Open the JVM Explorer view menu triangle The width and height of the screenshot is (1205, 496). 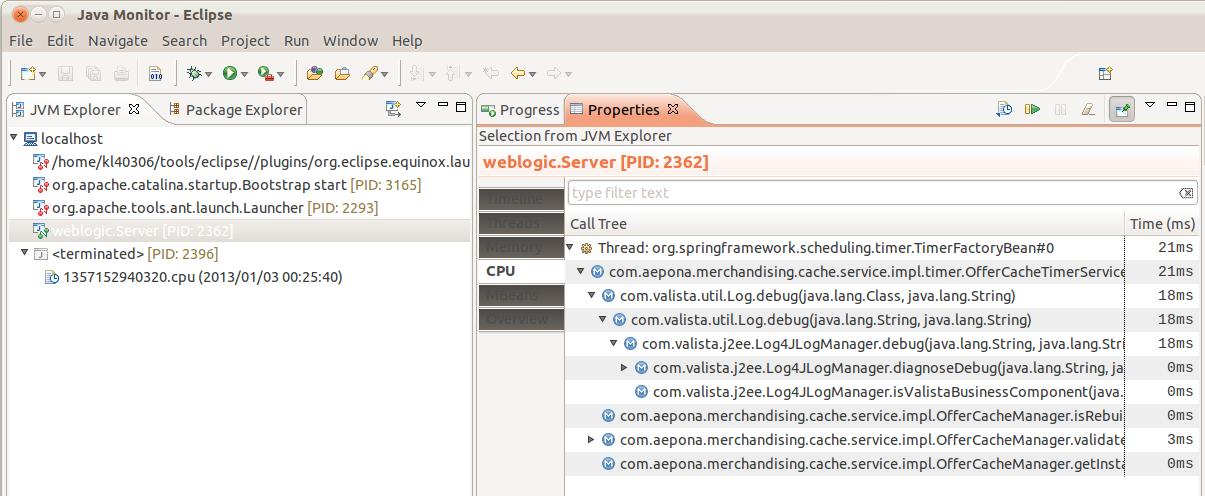[421, 105]
